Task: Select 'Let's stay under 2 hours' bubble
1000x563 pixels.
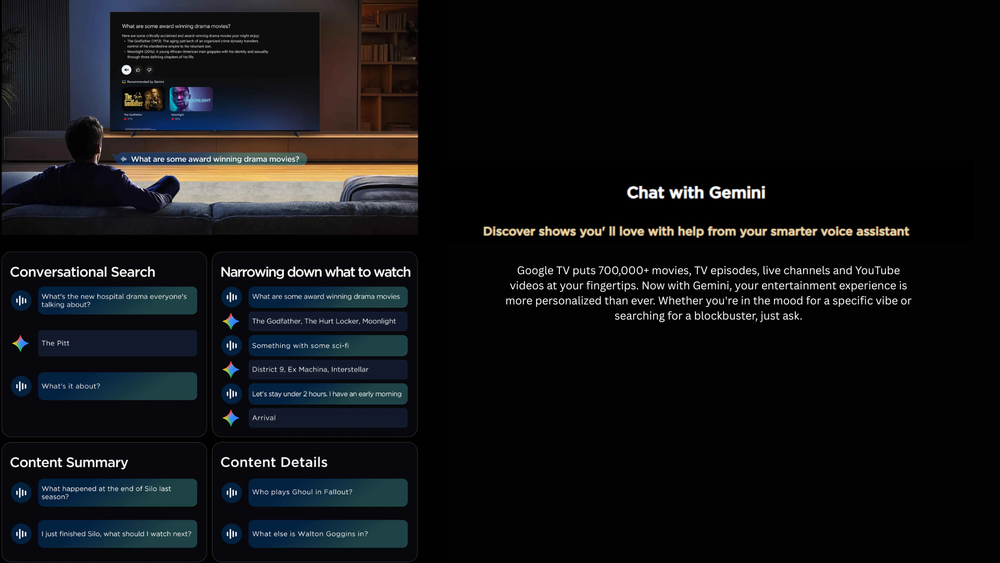Action: tap(328, 393)
